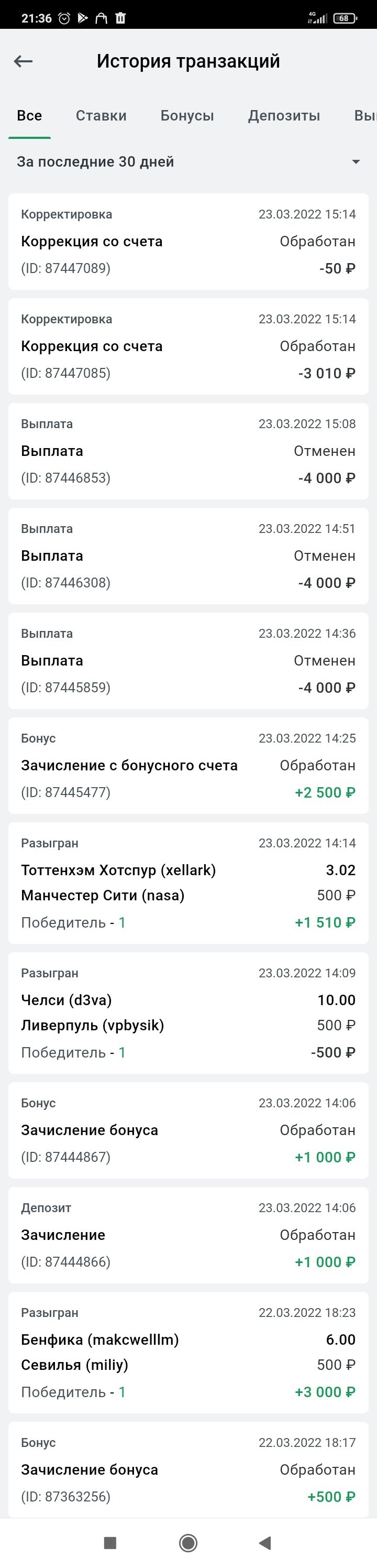Expand the period dropdown arrow
The width and height of the screenshot is (377, 1568).
pyautogui.click(x=356, y=162)
